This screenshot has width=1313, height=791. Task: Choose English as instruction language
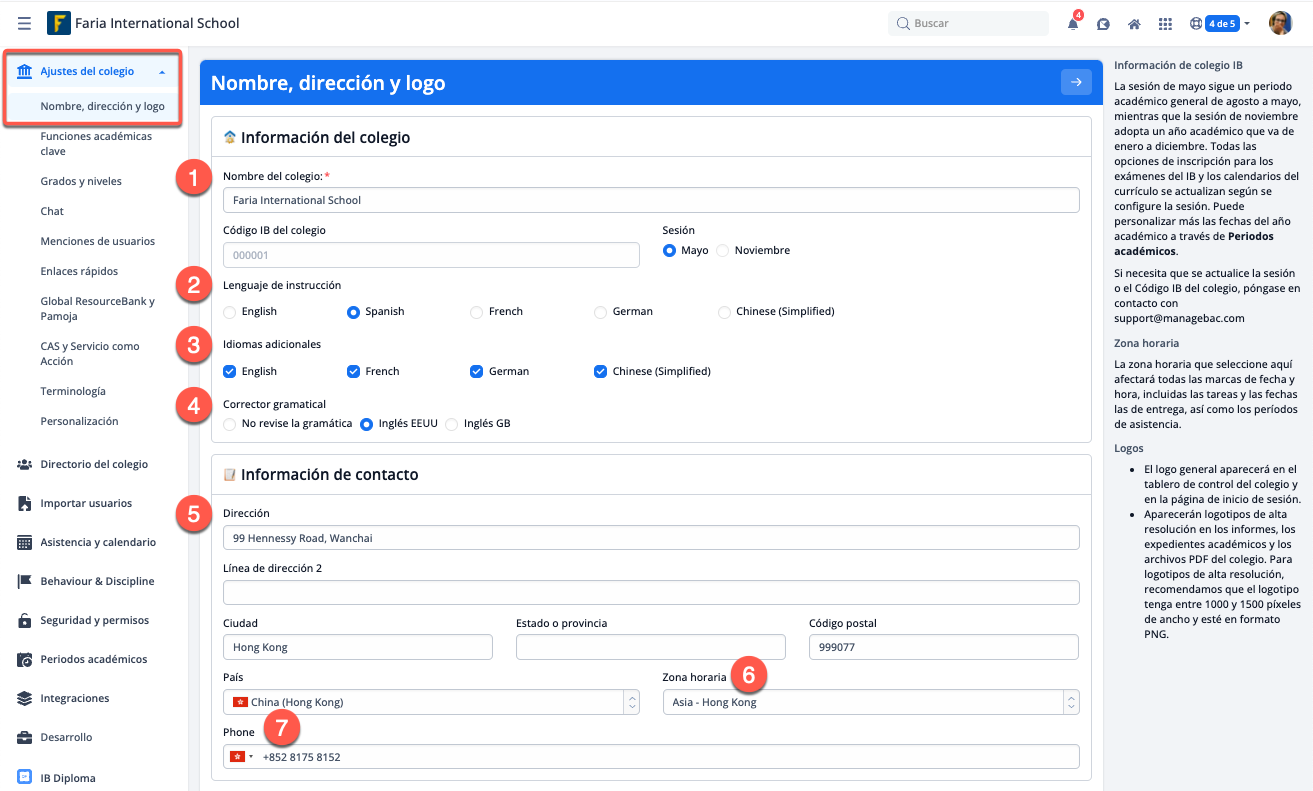(x=230, y=312)
